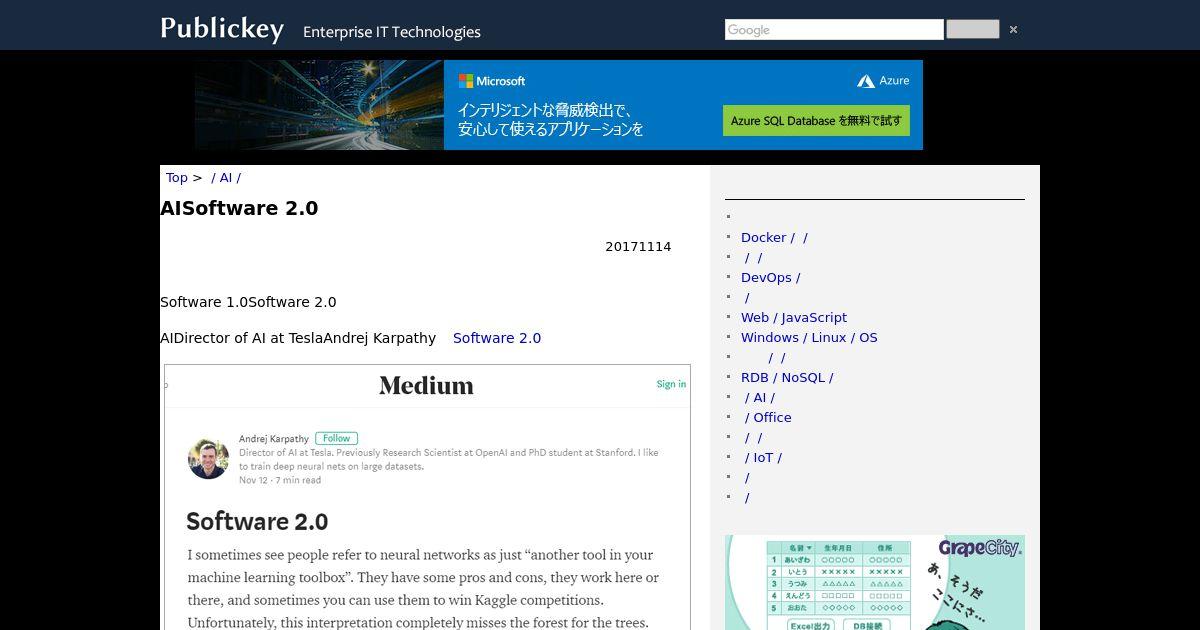Open the Docker category sidebar link
This screenshot has width=1200, height=630.
click(x=774, y=238)
